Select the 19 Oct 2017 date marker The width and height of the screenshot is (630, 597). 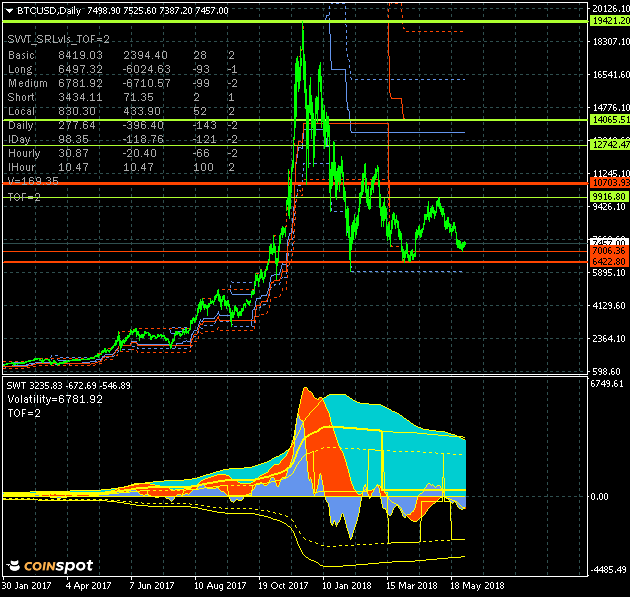pyautogui.click(x=283, y=586)
